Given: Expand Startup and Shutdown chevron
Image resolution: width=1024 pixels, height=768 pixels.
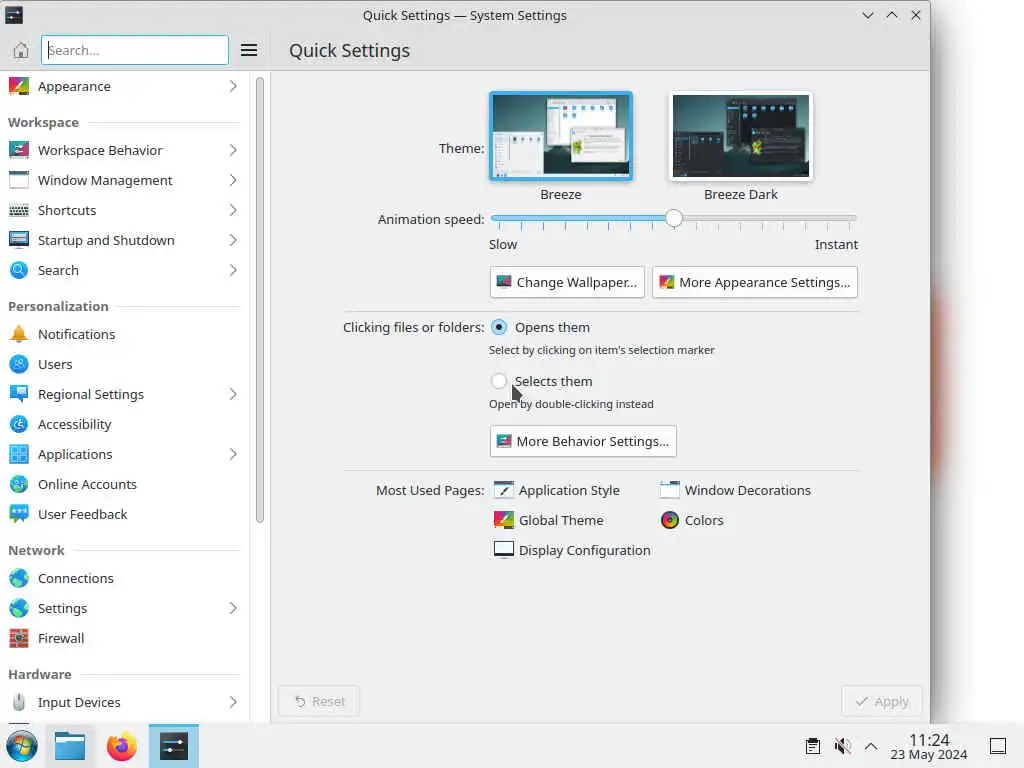Looking at the screenshot, I should click(x=233, y=240).
